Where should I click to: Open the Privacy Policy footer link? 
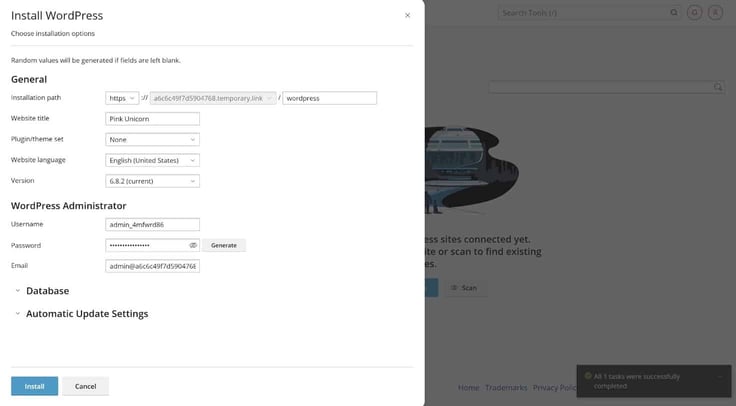pyautogui.click(x=554, y=387)
